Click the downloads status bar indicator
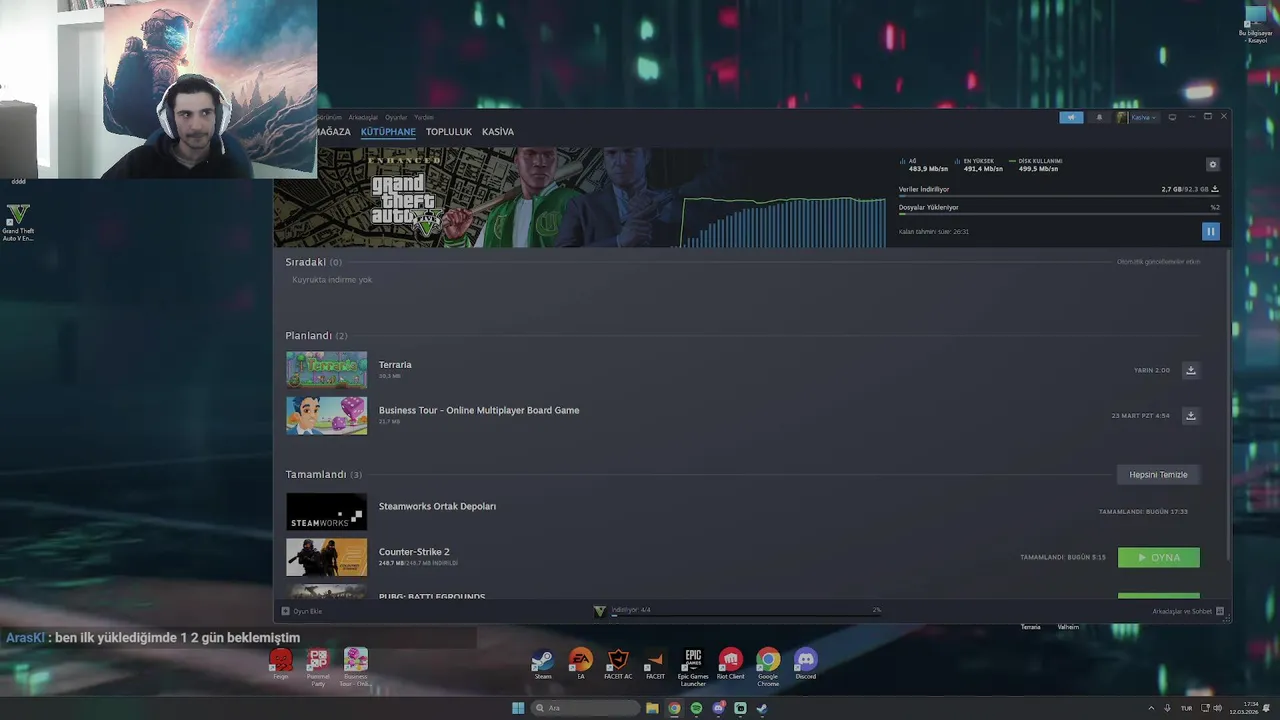Image resolution: width=1280 pixels, height=720 pixels. click(x=737, y=610)
